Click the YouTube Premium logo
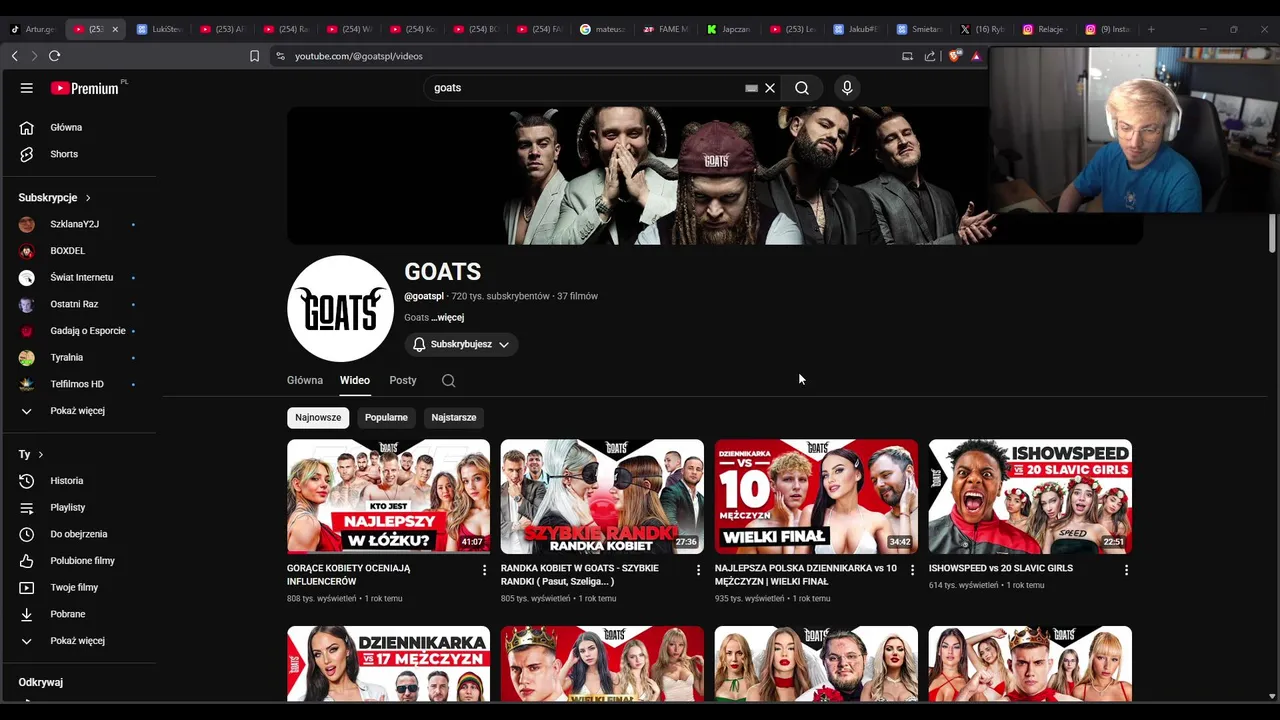Viewport: 1280px width, 720px height. pos(85,88)
